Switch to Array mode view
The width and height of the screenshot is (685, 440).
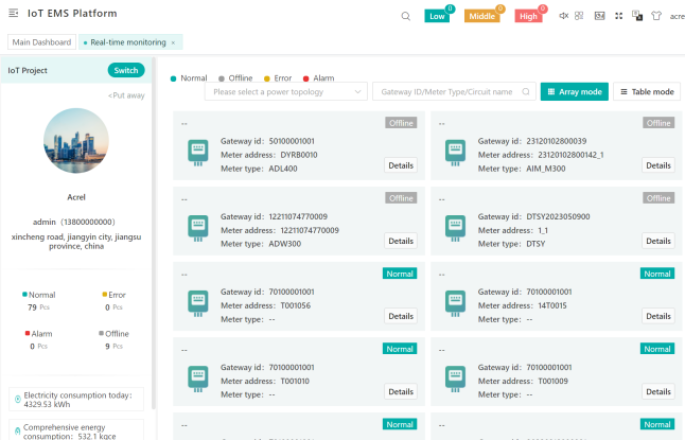tap(574, 91)
